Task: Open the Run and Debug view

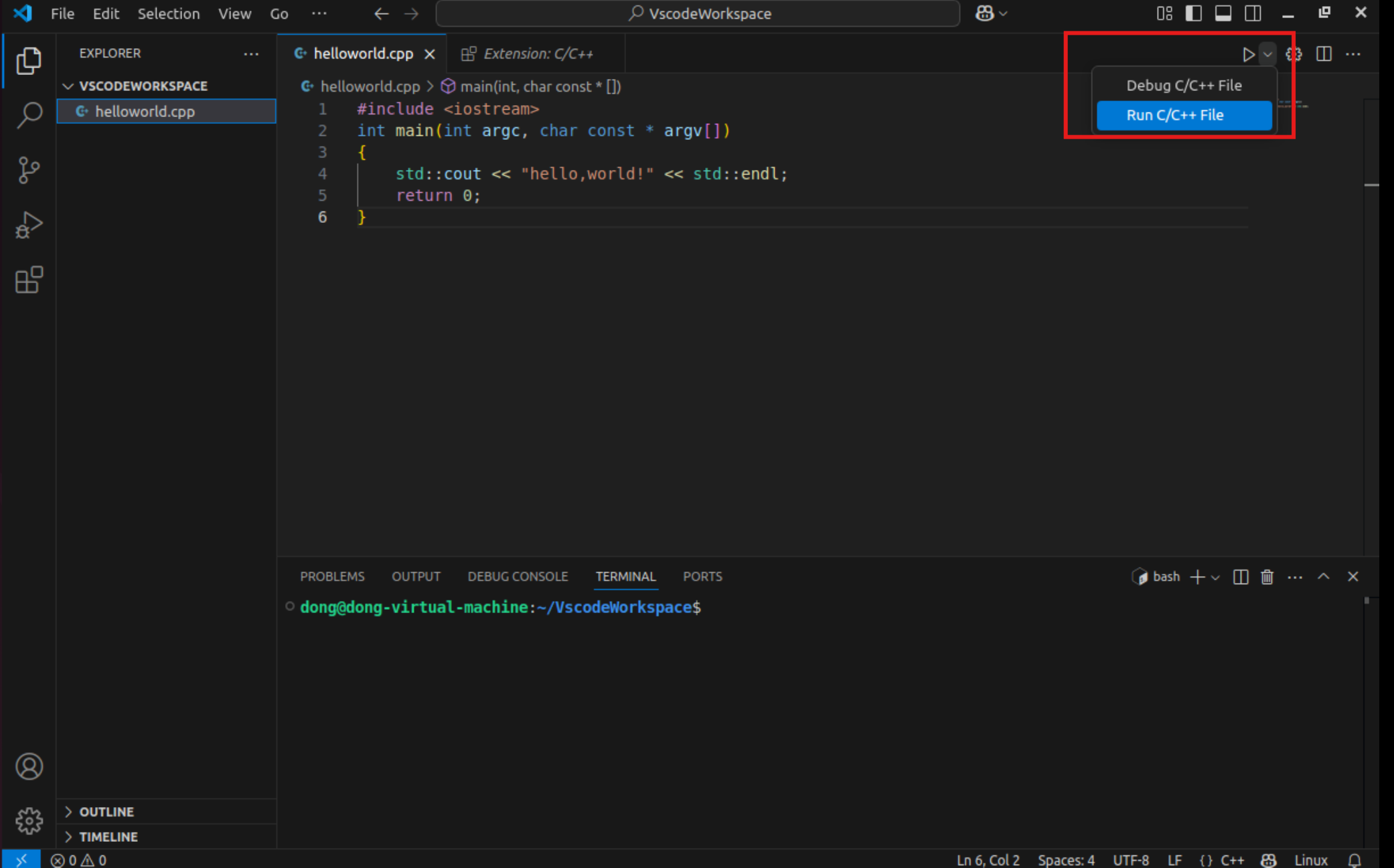Action: [29, 225]
